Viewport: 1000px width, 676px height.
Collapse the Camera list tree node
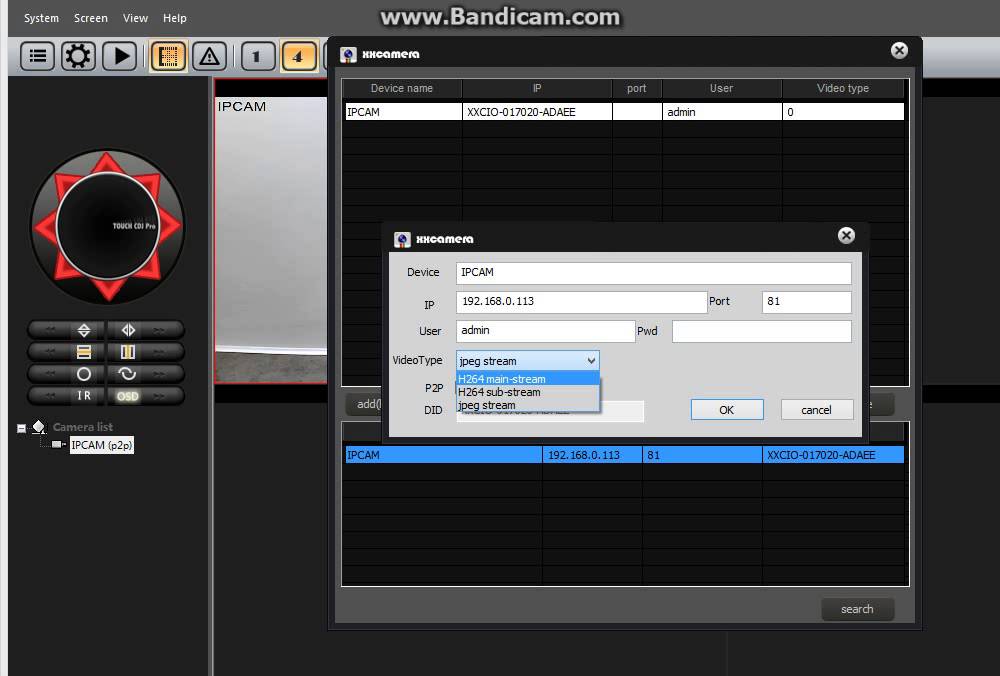pyautogui.click(x=21, y=428)
